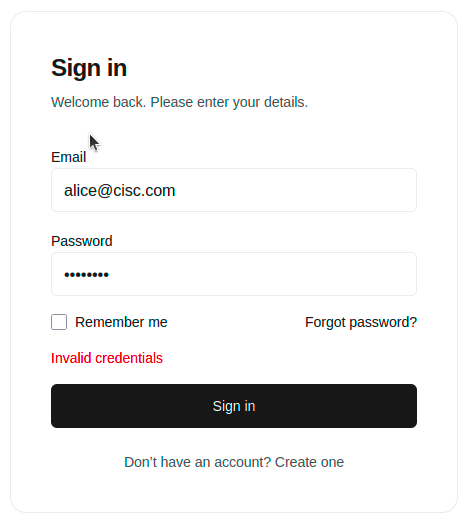Click the masked password dots

(x=86, y=275)
